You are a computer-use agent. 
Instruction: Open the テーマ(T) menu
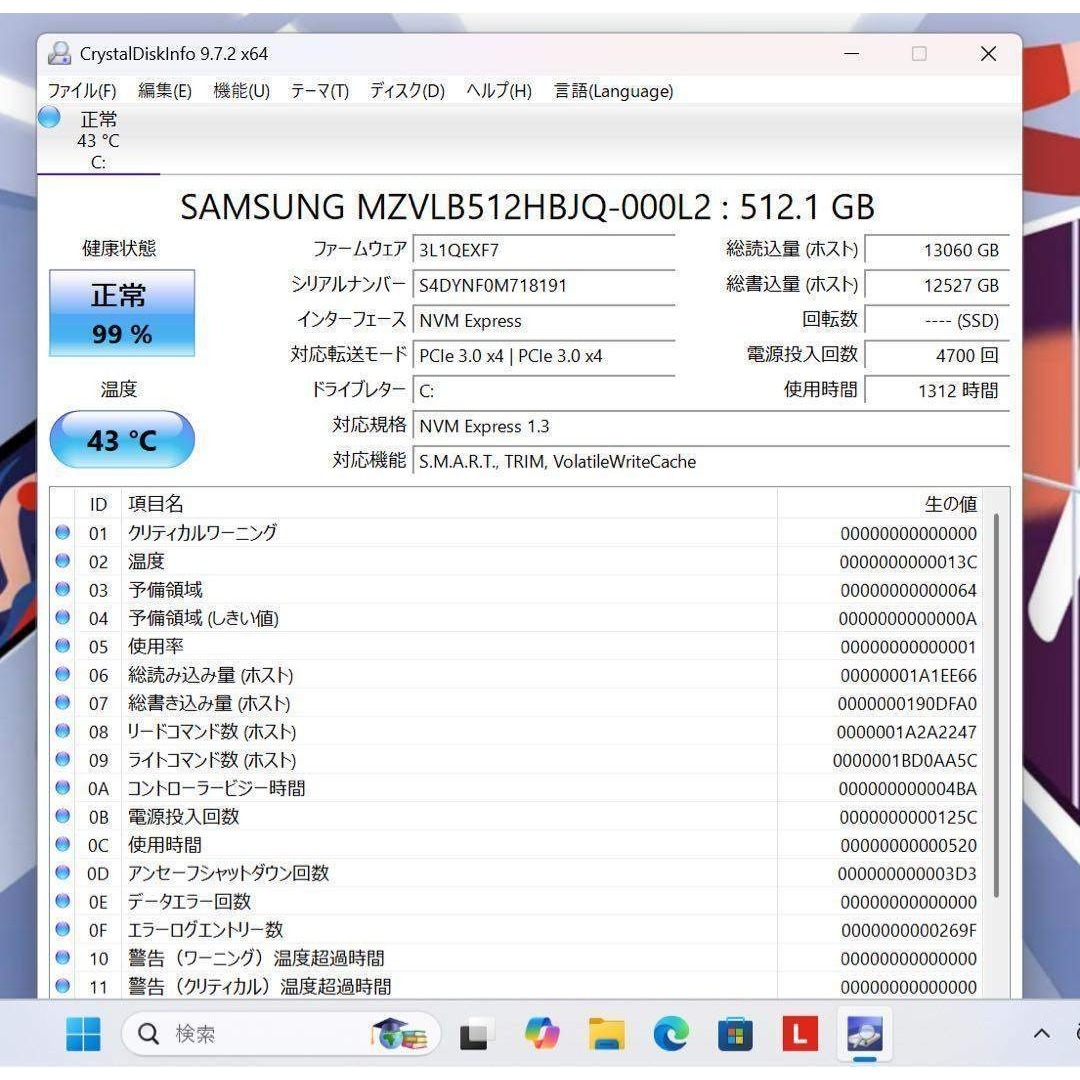319,91
